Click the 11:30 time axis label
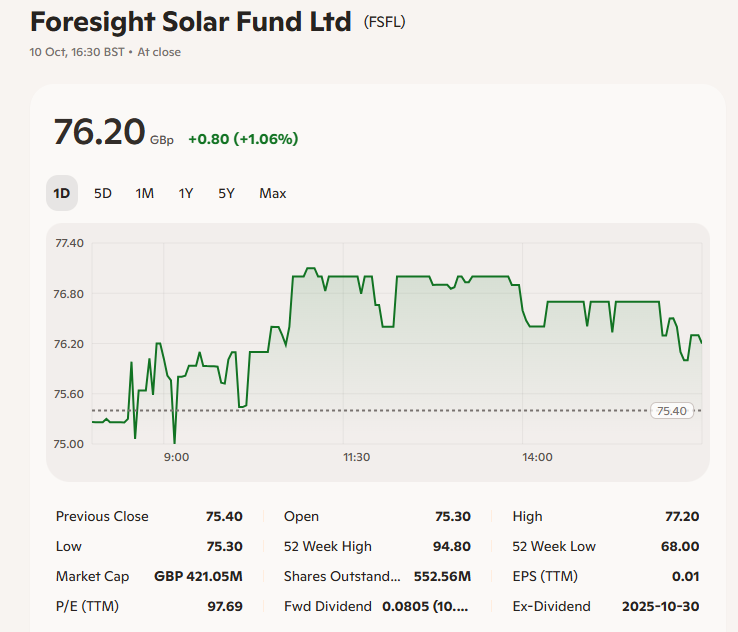Image resolution: width=738 pixels, height=632 pixels. [356, 457]
